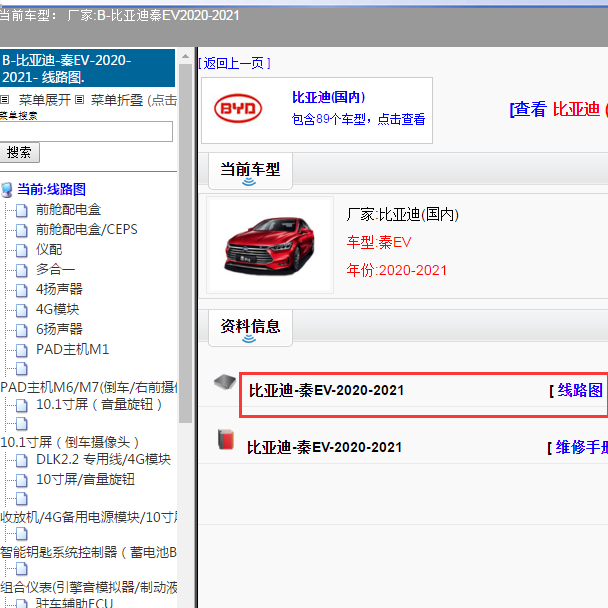Open 10.1寸屏（倒车摄像头）tree item
The width and height of the screenshot is (608, 608).
point(70,442)
